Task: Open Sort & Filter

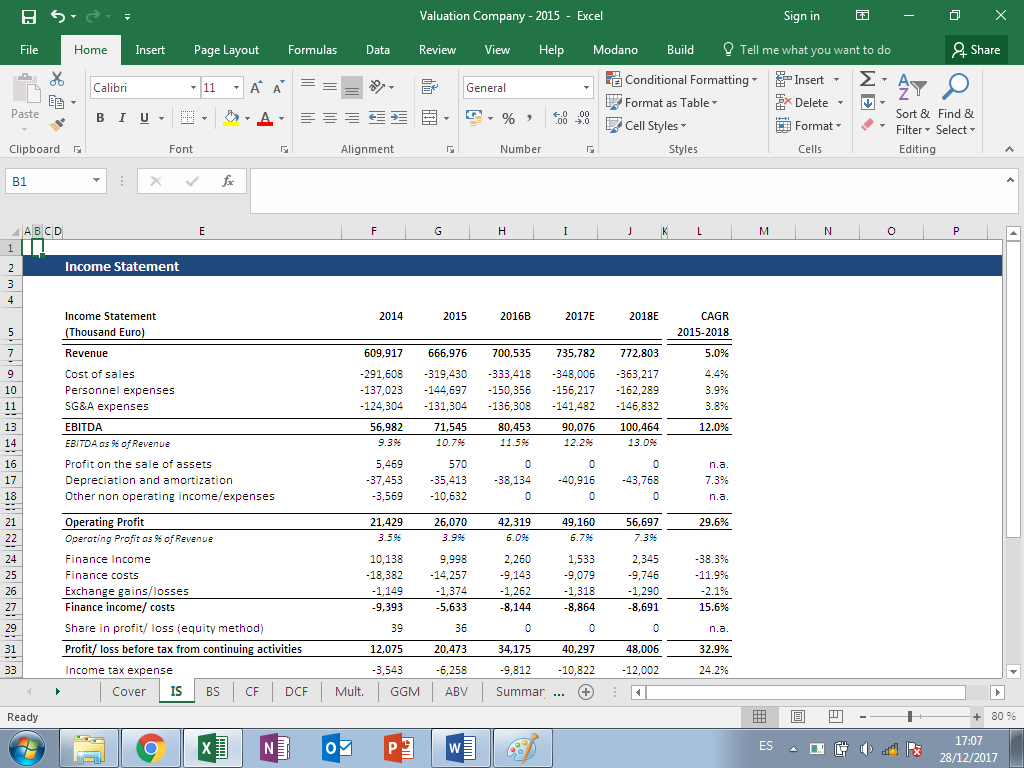Action: pyautogui.click(x=913, y=104)
